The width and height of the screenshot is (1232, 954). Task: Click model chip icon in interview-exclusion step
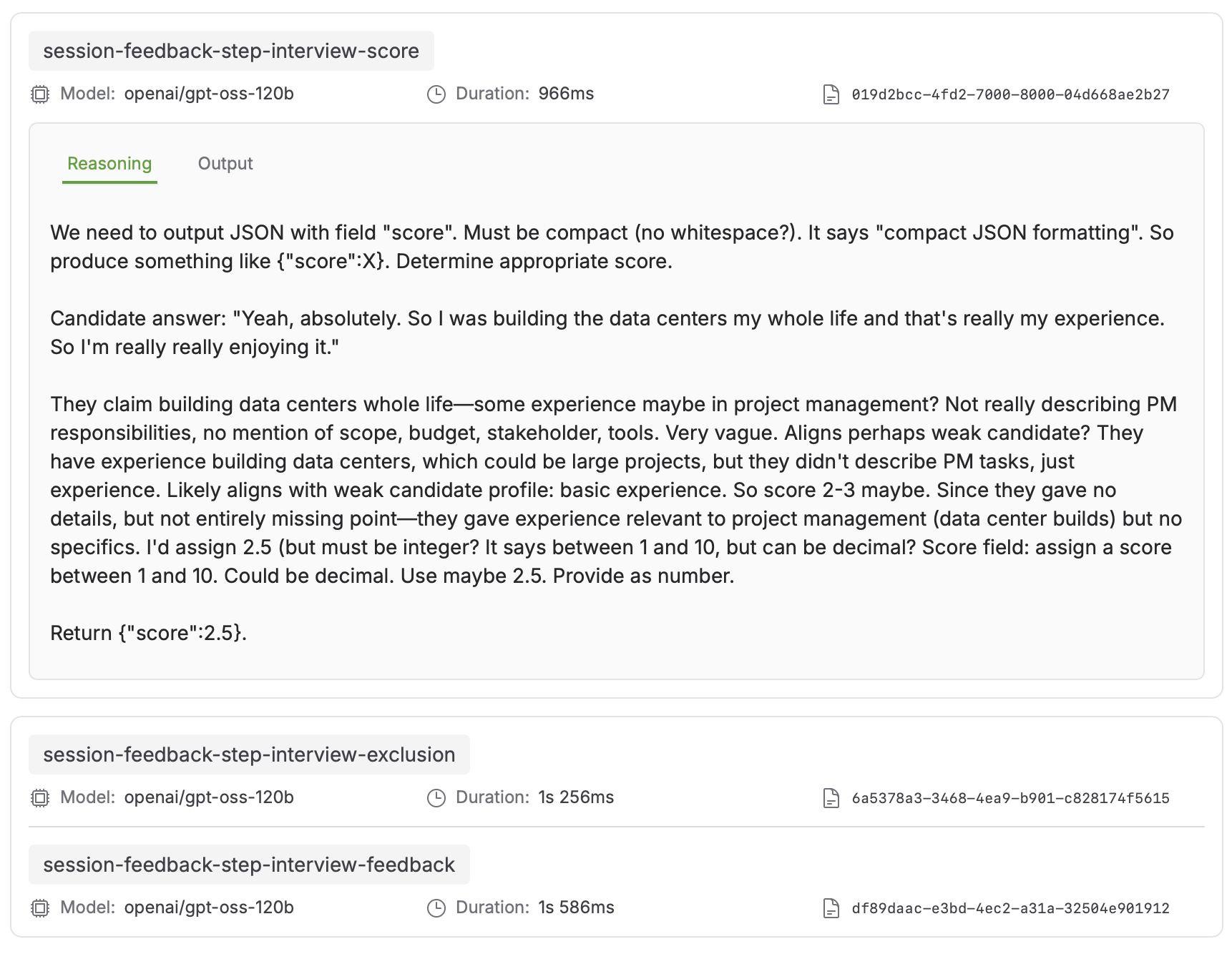pyautogui.click(x=40, y=798)
